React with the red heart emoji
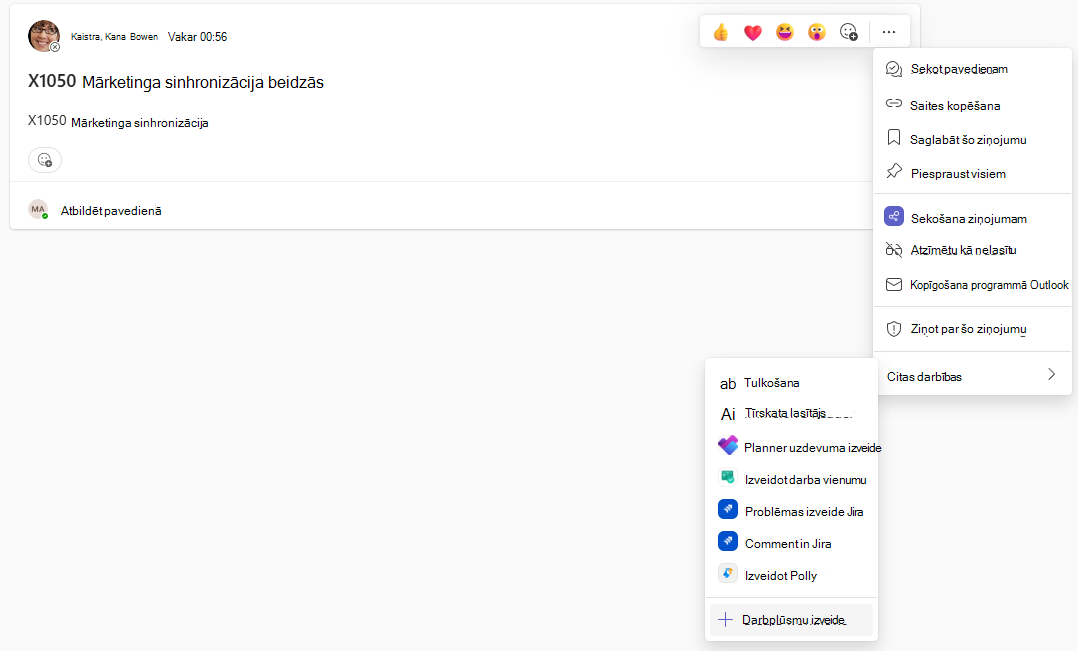Viewport: 1078px width, 651px height. pyautogui.click(x=753, y=32)
